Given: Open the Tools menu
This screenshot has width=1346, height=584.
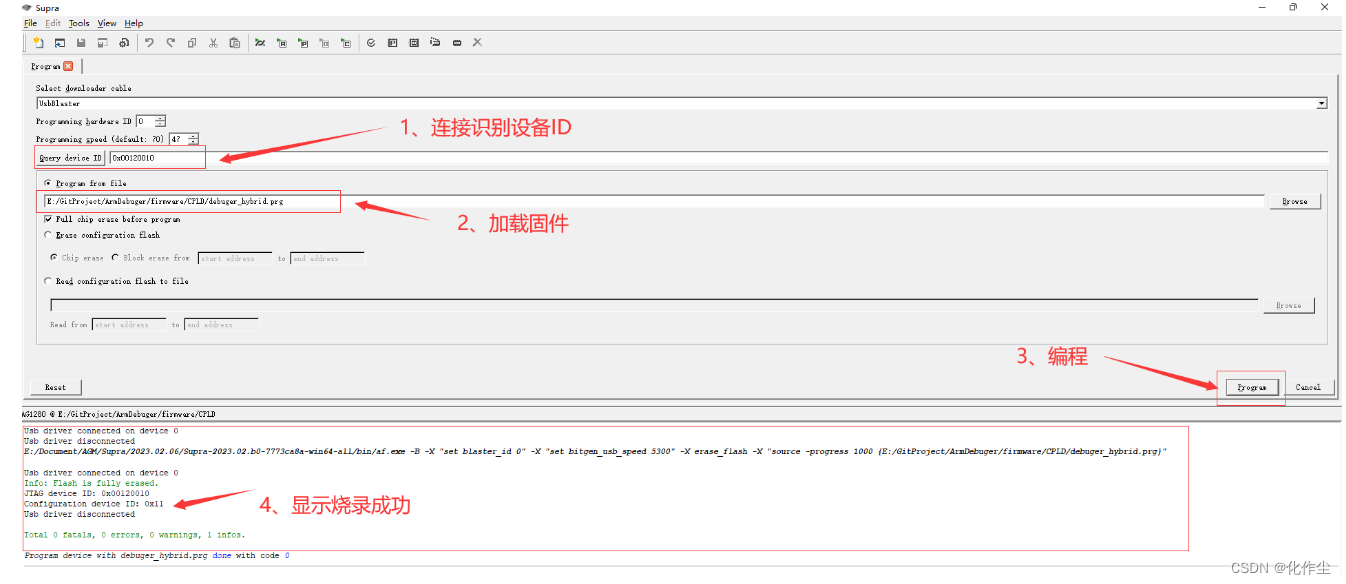Looking at the screenshot, I should tap(79, 23).
